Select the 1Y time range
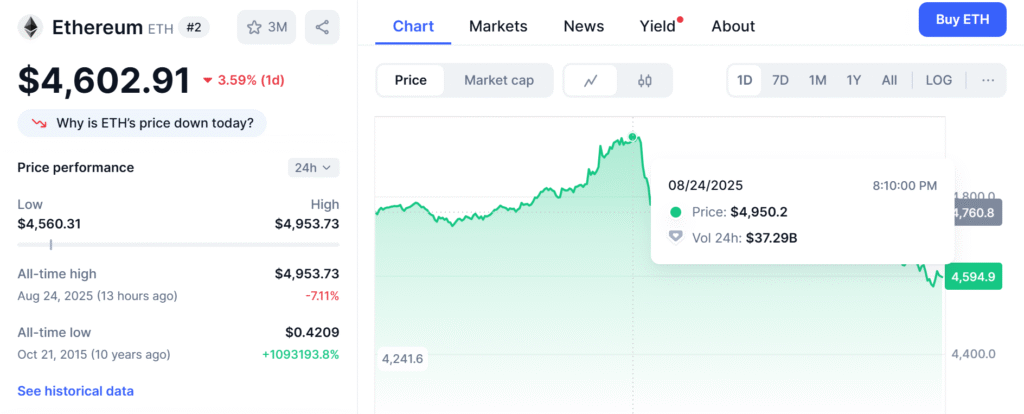1024x414 pixels. pyautogui.click(x=853, y=80)
